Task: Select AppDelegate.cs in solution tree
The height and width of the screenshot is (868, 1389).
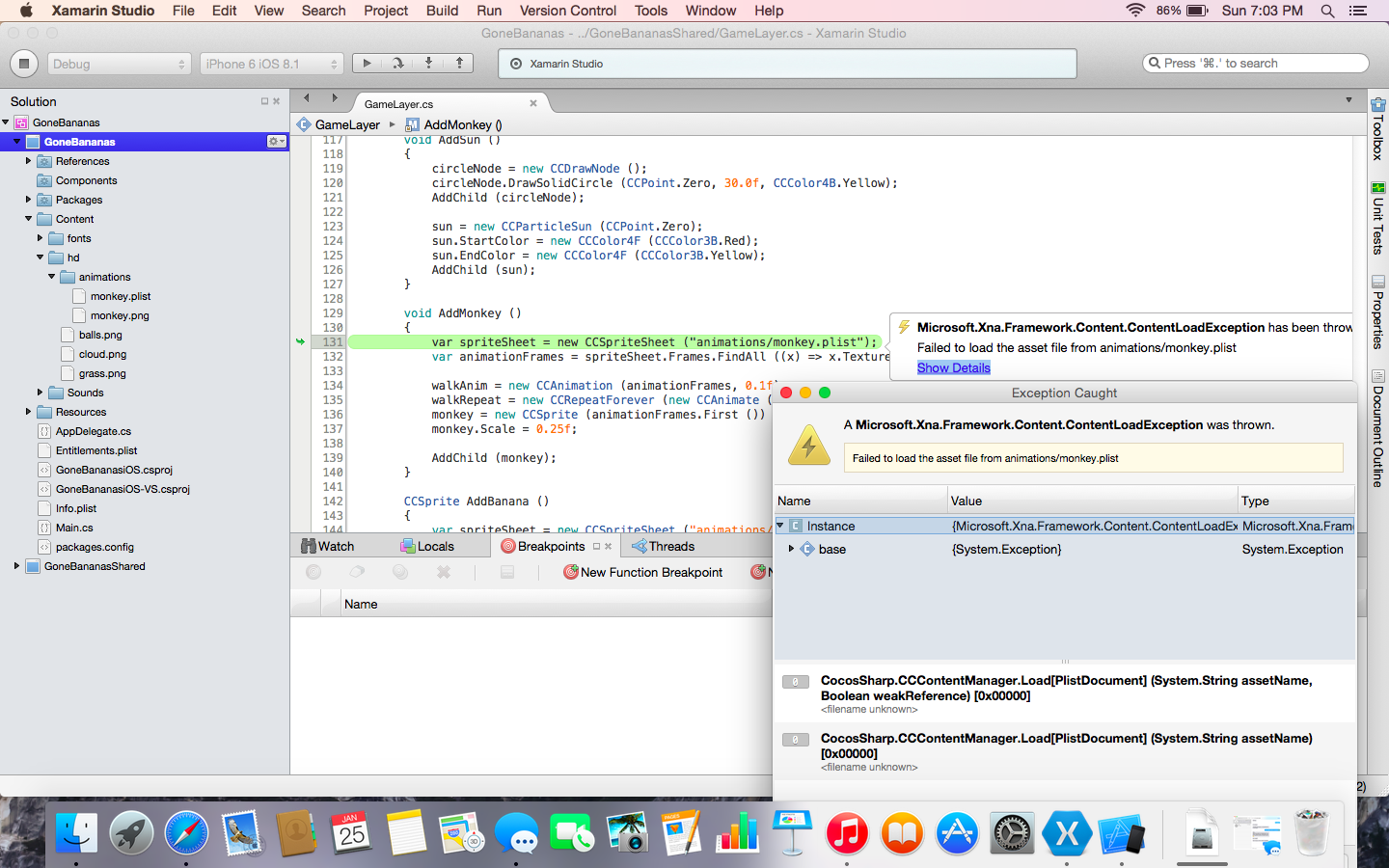Action: tap(93, 431)
